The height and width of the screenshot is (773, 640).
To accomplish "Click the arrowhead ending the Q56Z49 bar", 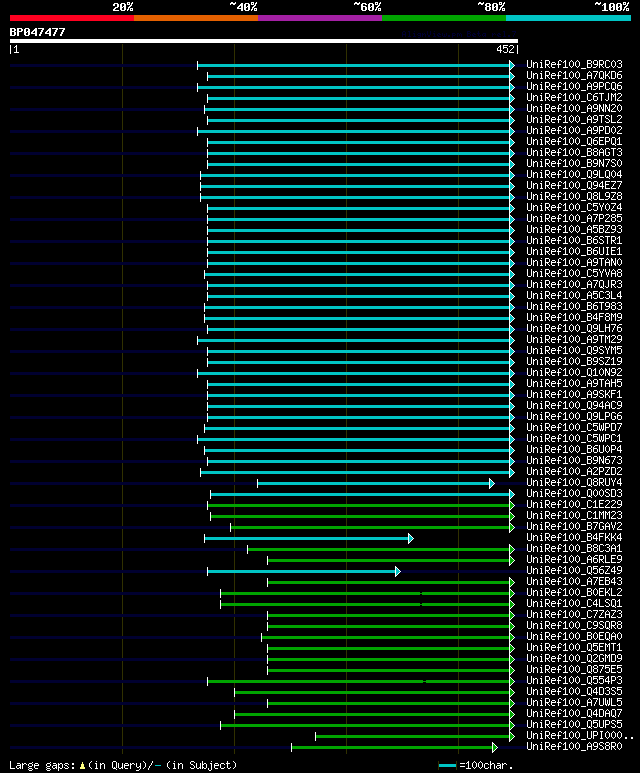I will click(398, 571).
